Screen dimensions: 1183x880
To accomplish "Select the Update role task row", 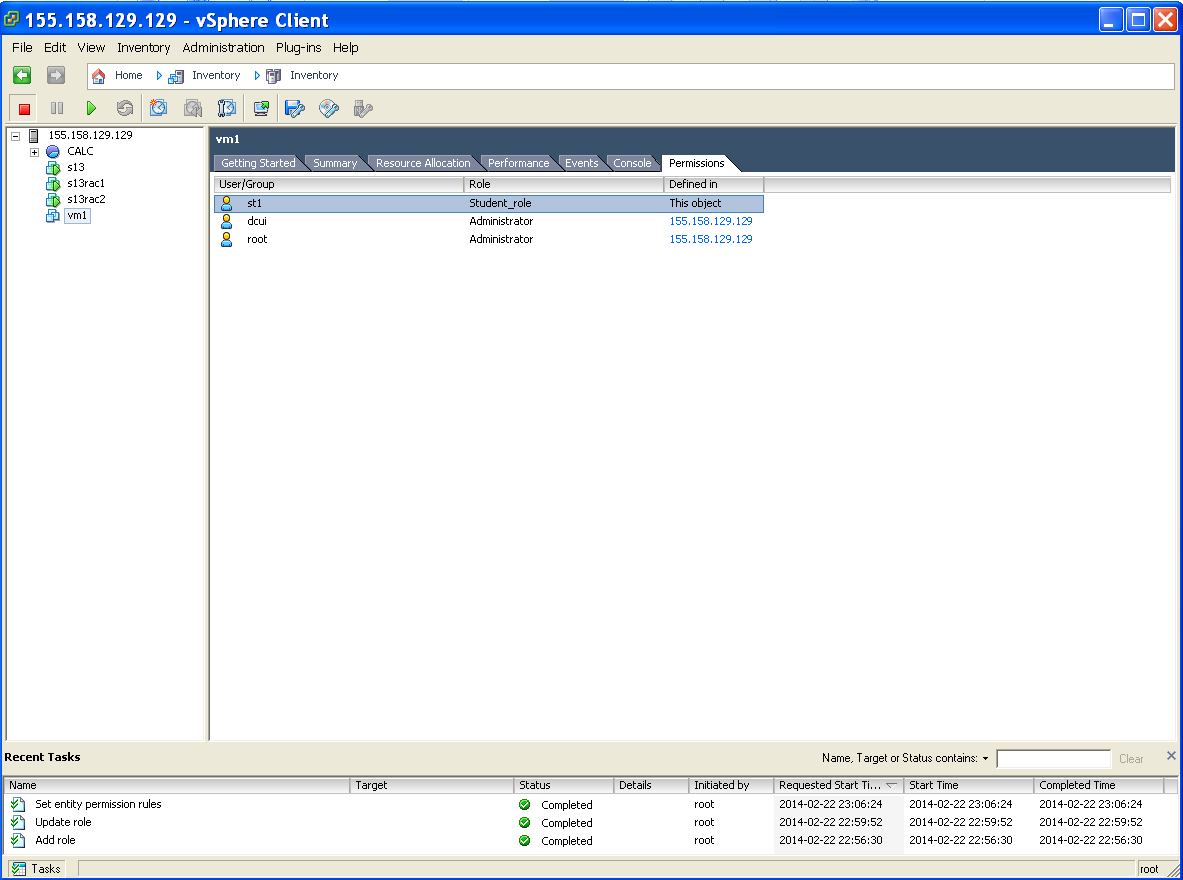I will (x=591, y=823).
